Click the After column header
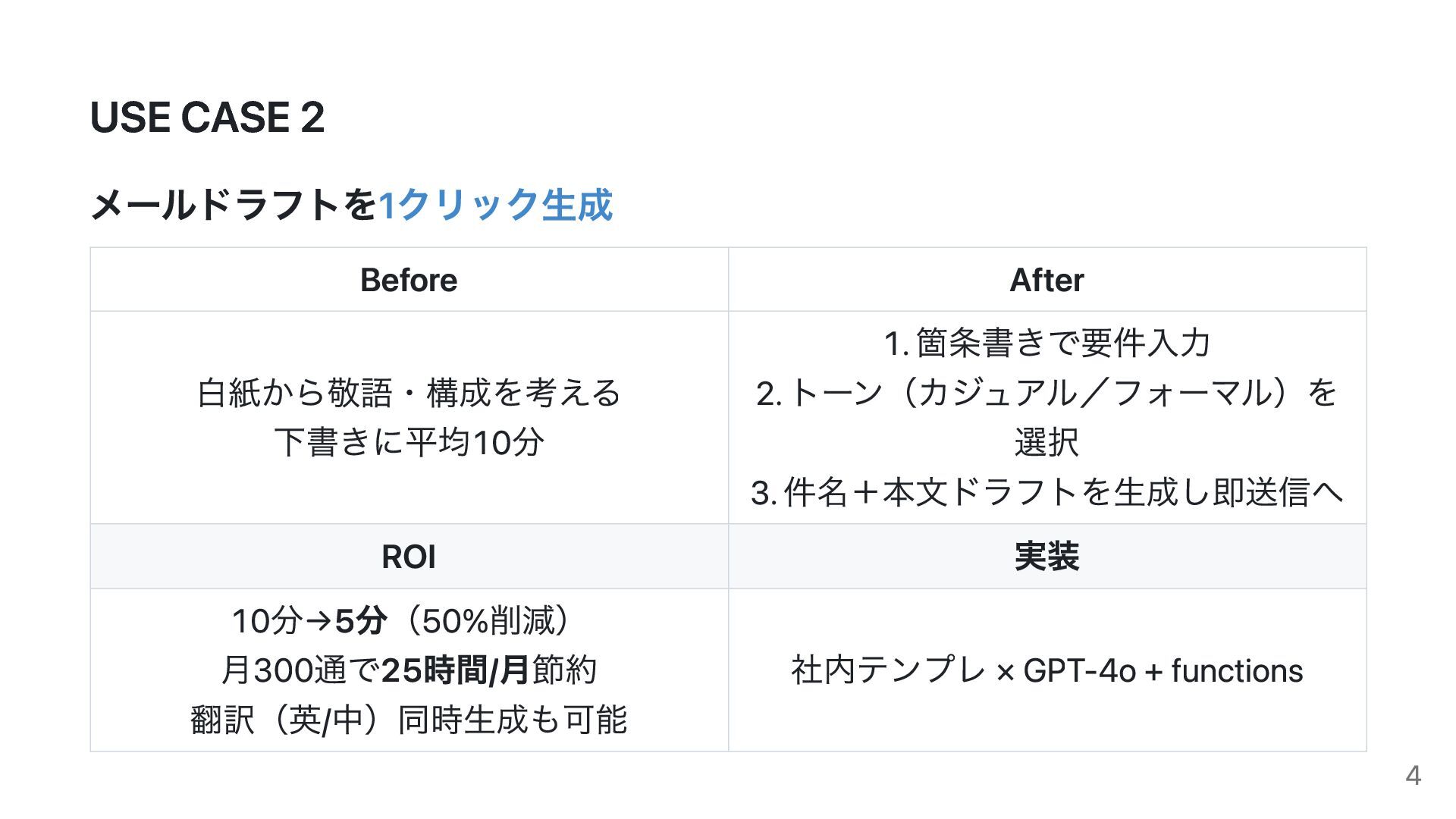The width and height of the screenshot is (1456, 819). click(x=1046, y=280)
